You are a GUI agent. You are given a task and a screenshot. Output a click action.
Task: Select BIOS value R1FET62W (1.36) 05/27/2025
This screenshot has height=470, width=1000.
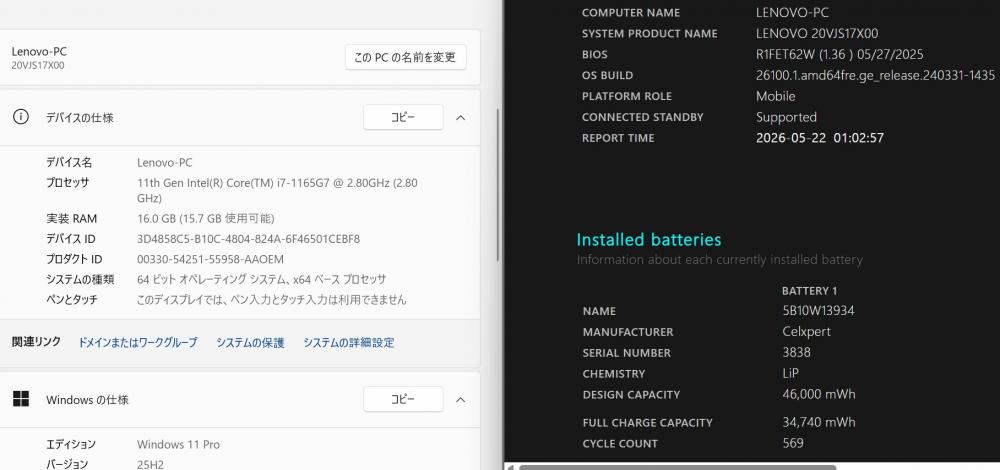(839, 54)
